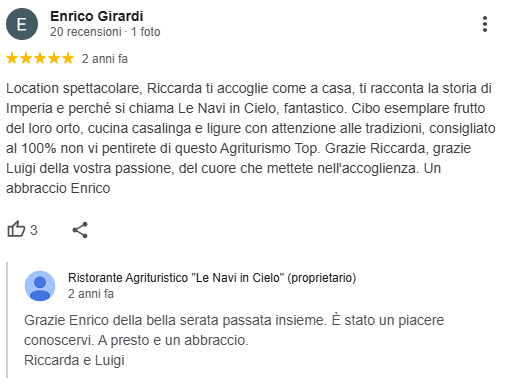Open the three-dot menu for Enrico's review
The image size is (507, 387).
pos(485,24)
